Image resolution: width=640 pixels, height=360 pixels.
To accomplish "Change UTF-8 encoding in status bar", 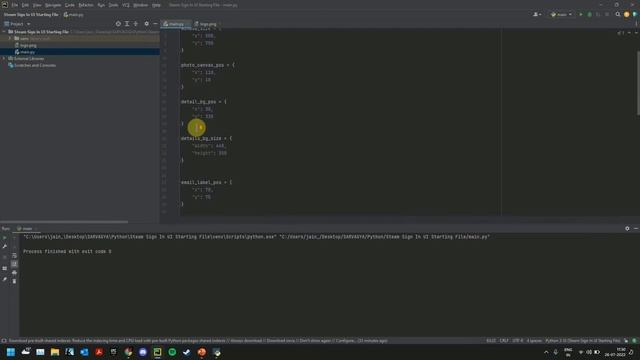I will pyautogui.click(x=518, y=341).
